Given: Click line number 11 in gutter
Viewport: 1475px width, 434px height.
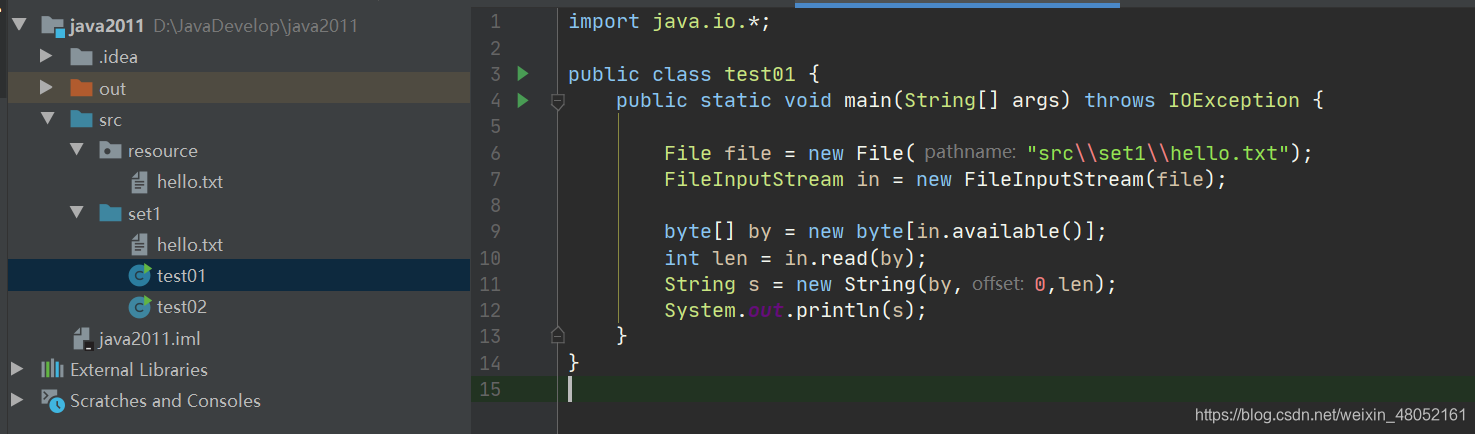Looking at the screenshot, I should click(x=490, y=284).
